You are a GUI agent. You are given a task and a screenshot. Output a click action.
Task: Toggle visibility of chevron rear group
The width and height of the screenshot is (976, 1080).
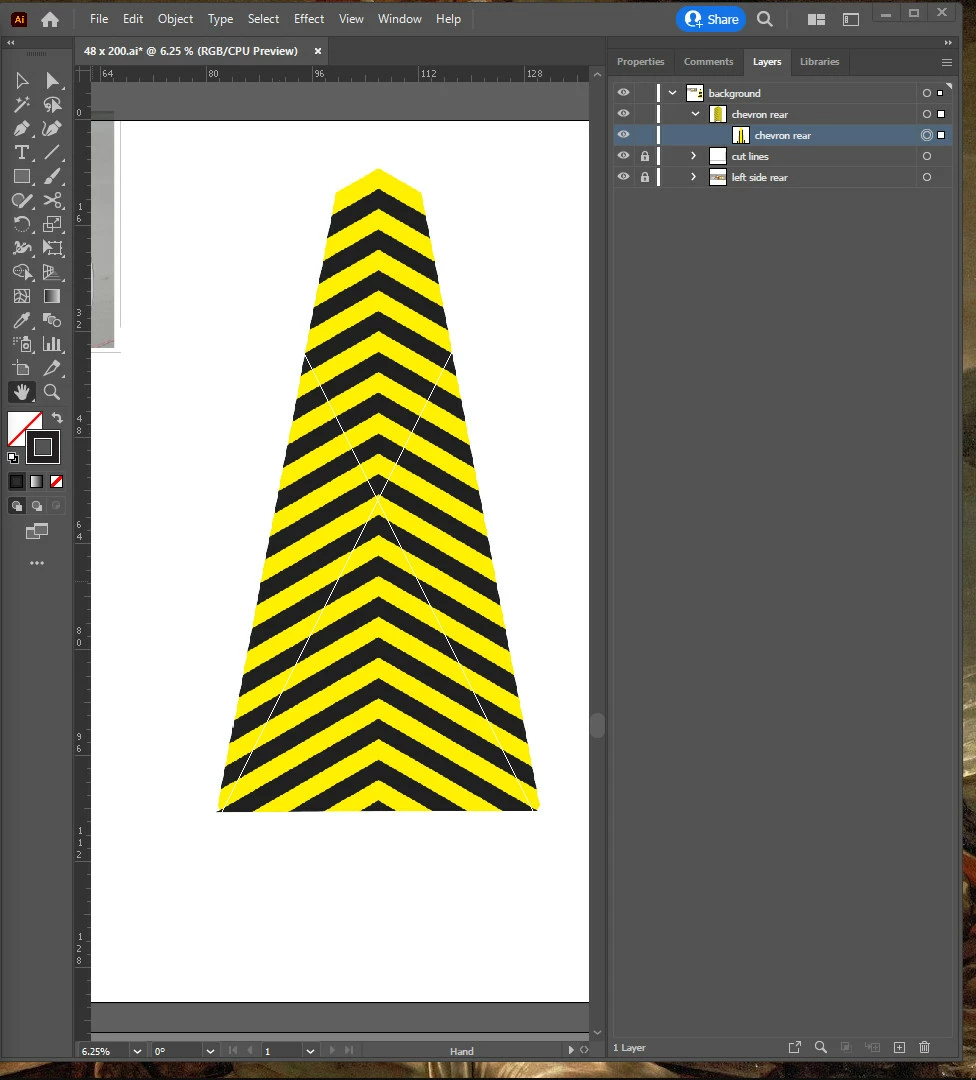[623, 114]
